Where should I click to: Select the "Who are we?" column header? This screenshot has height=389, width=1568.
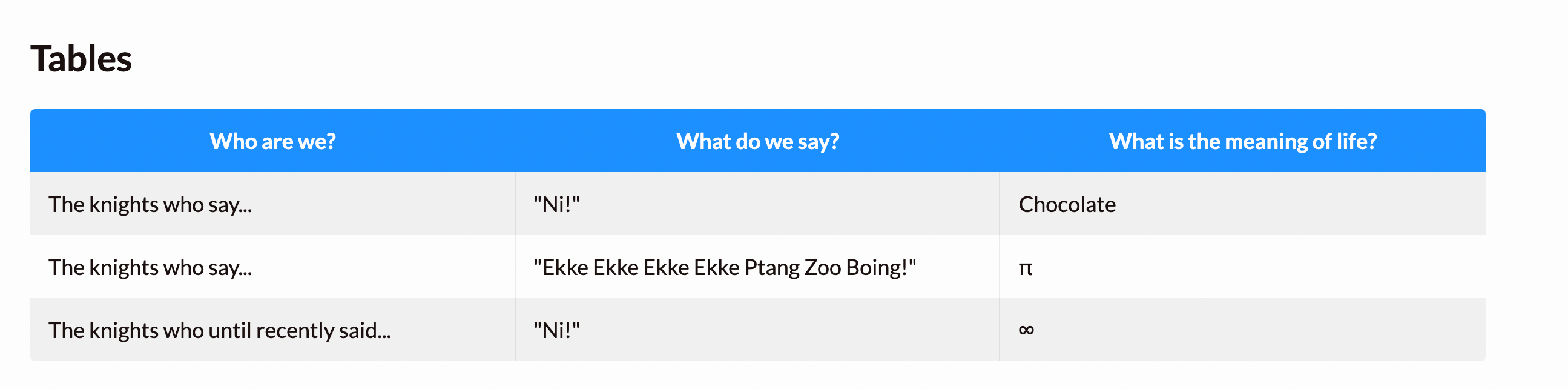point(272,141)
